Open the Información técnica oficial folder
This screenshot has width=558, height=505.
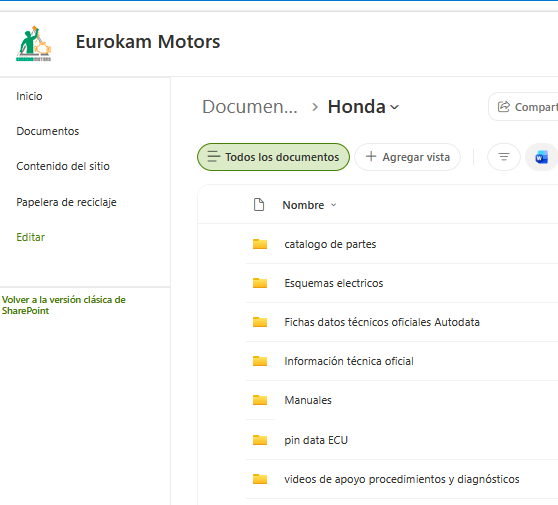tap(349, 361)
